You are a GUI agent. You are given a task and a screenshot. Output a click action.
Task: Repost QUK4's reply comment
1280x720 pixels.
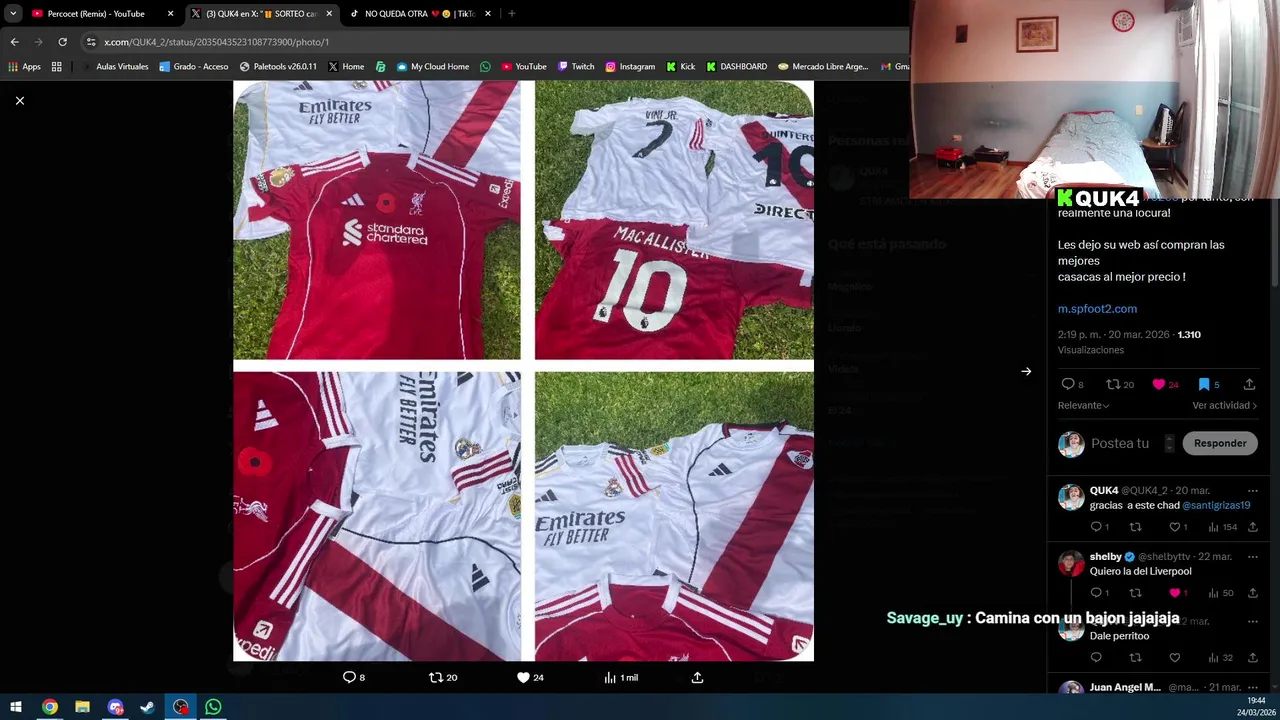[1135, 527]
